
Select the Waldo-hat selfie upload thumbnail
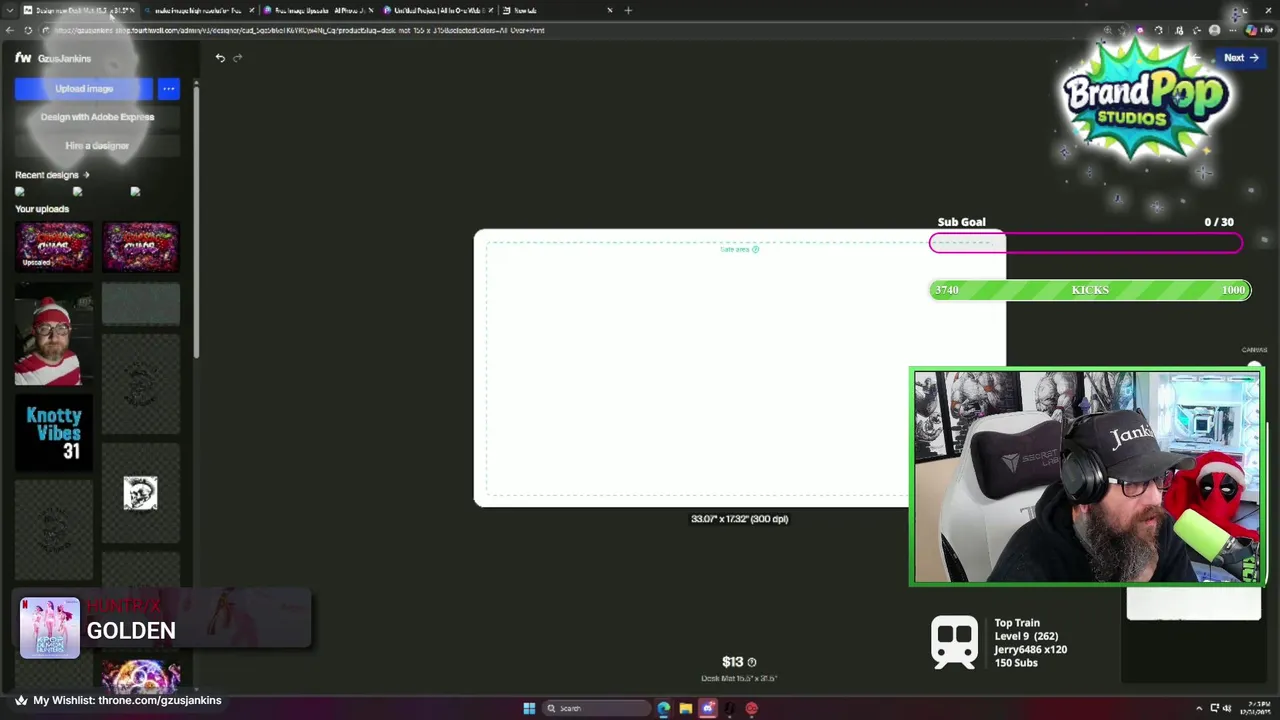click(x=53, y=334)
